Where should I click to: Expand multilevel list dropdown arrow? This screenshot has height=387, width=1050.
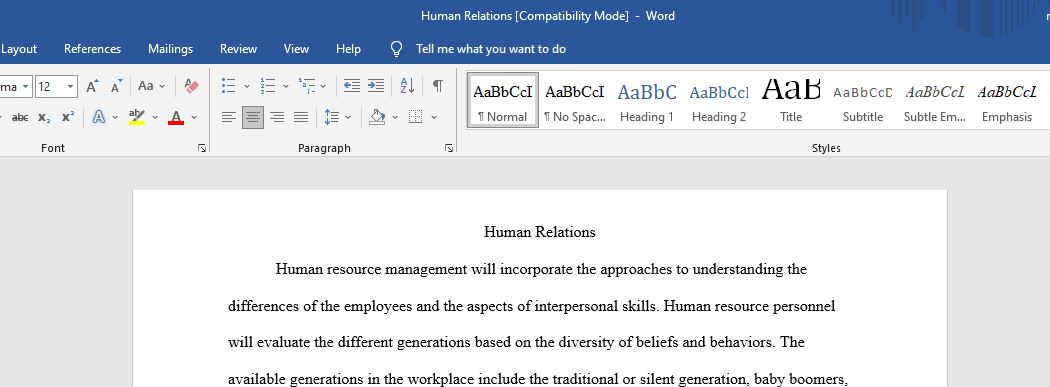tap(323, 86)
